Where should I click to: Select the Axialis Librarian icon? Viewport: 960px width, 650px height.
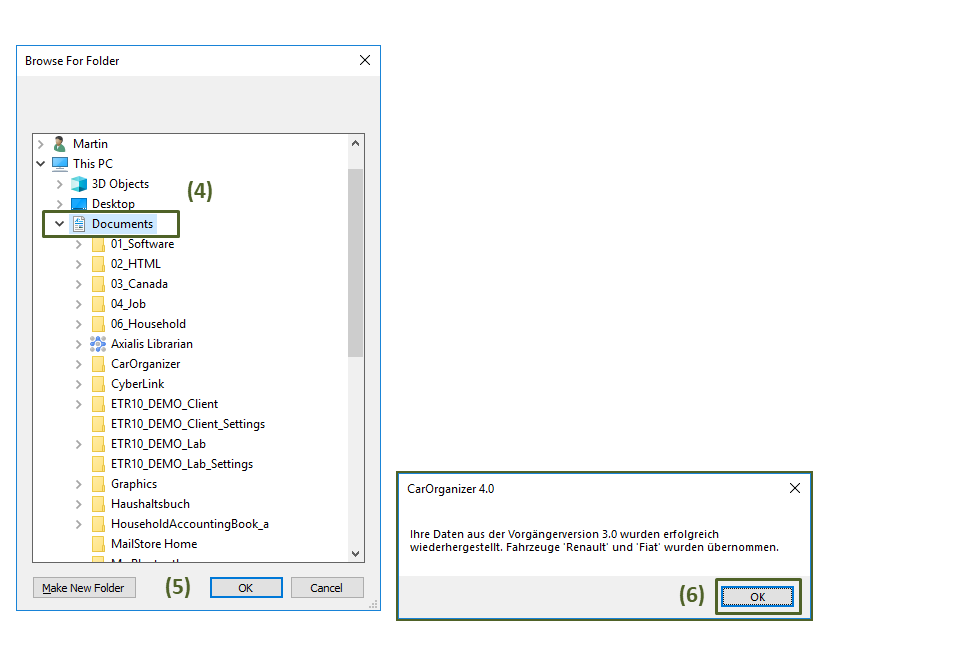[98, 344]
